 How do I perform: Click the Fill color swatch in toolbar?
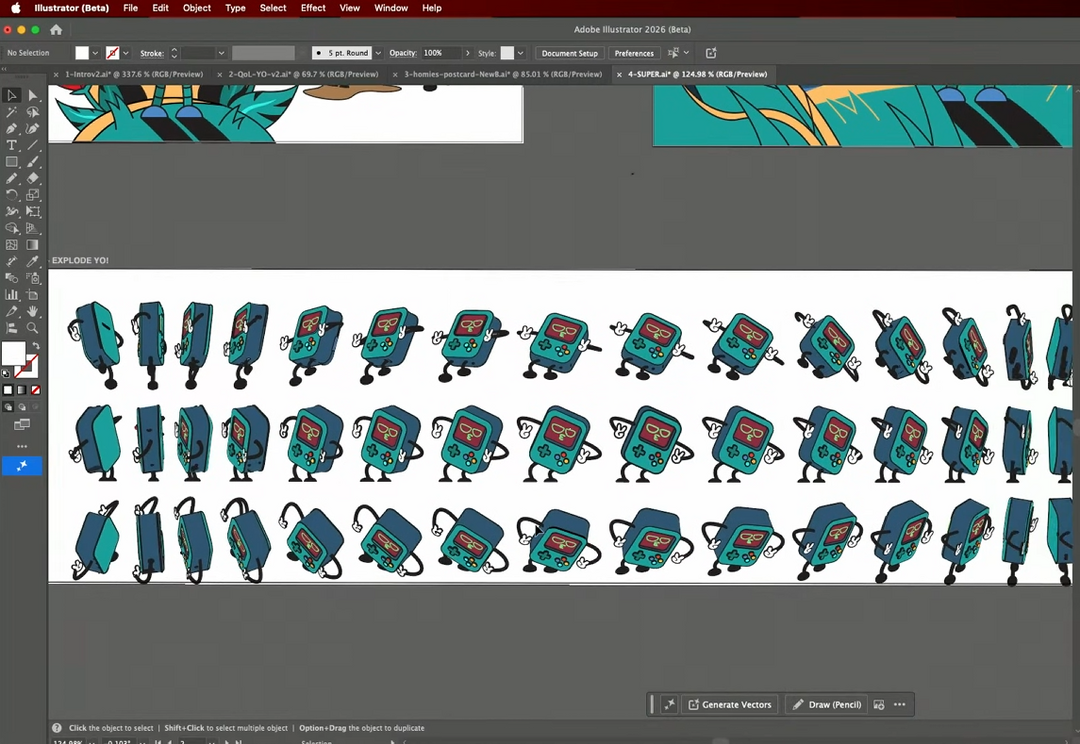click(x=13, y=354)
